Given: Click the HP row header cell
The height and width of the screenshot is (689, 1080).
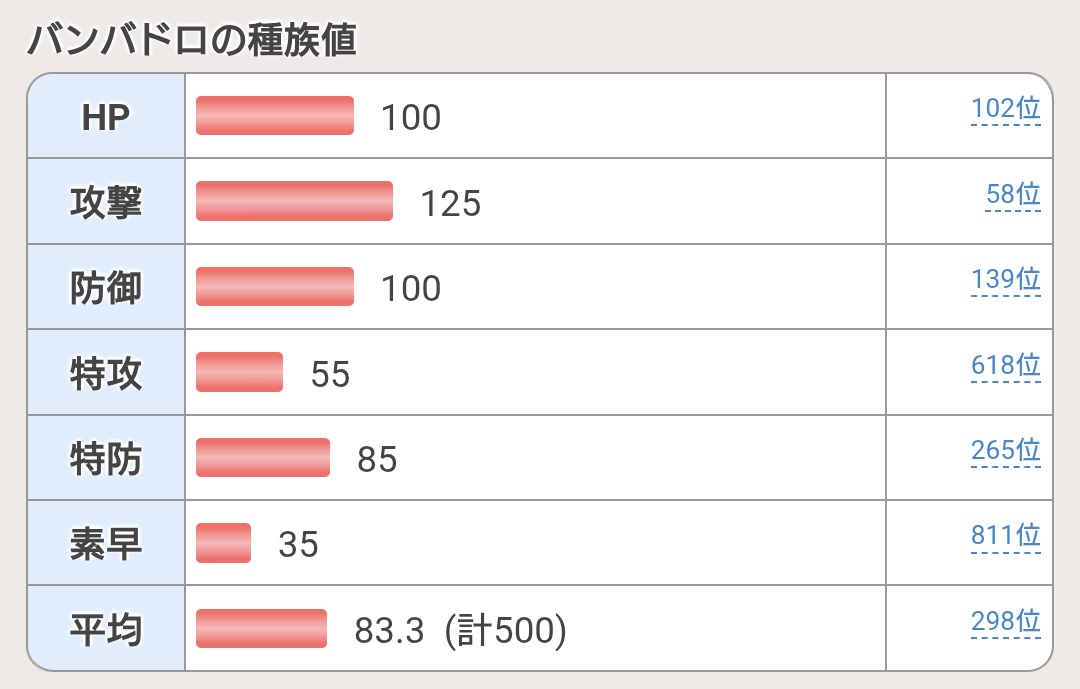Looking at the screenshot, I should click(106, 116).
